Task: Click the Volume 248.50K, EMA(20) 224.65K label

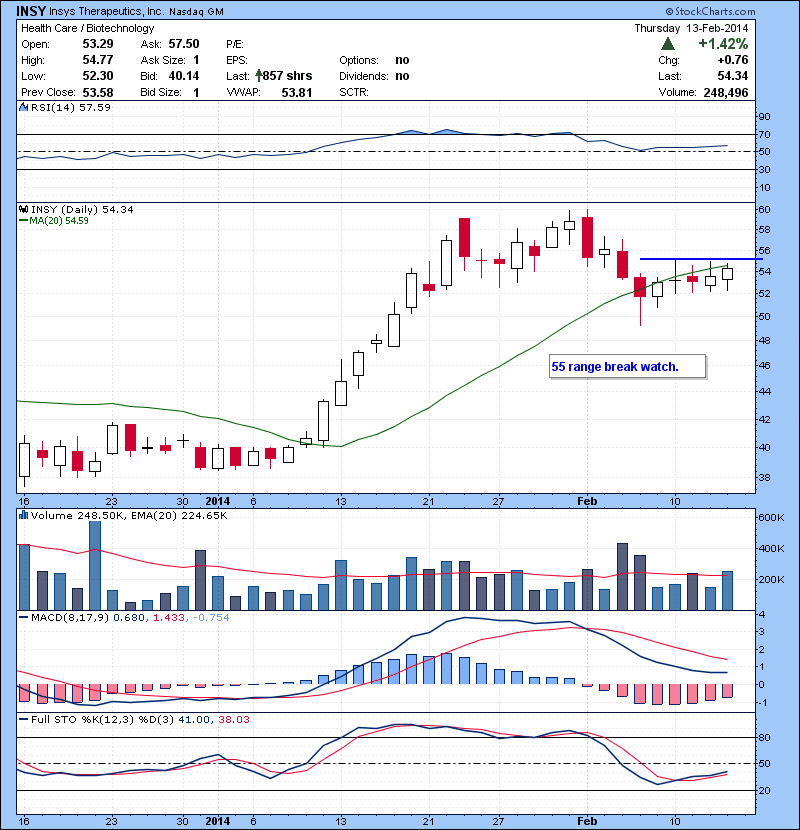Action: pos(129,515)
